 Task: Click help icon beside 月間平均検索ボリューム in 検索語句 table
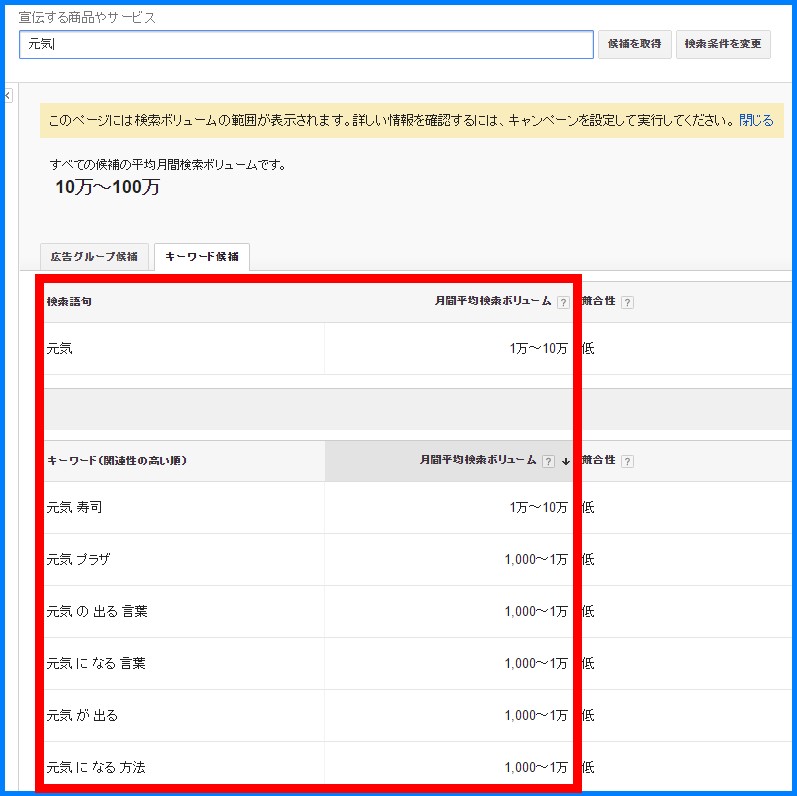tap(563, 302)
